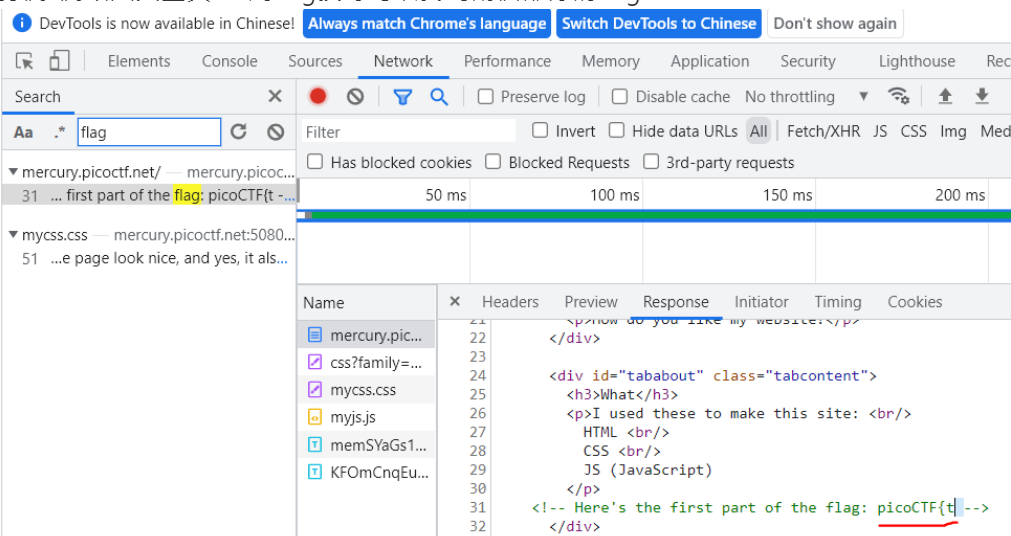Open the No throttling dropdown
The image size is (1011, 536).
coord(807,97)
